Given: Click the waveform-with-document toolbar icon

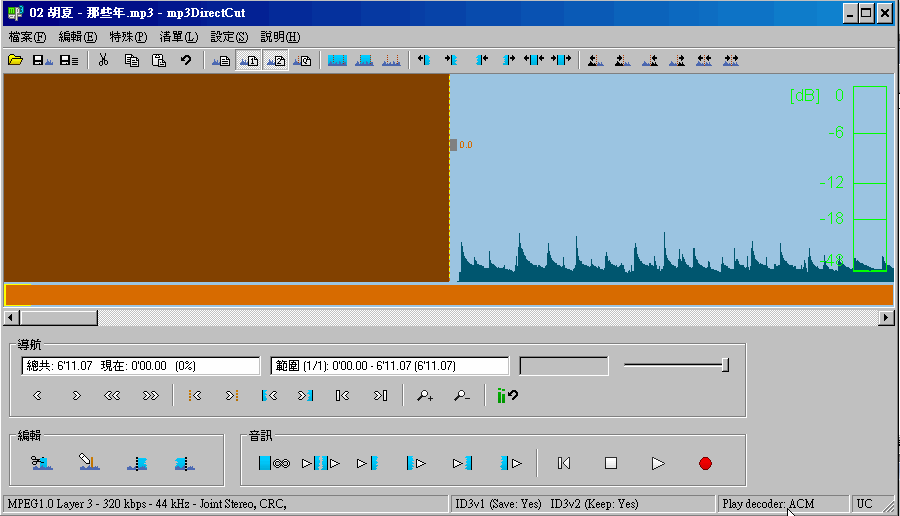Looking at the screenshot, I should [221, 60].
